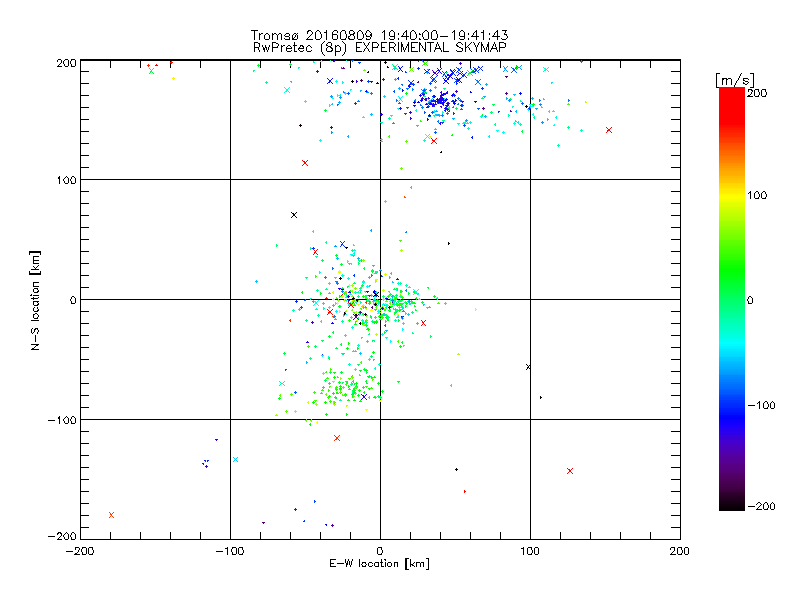This screenshot has height=600, width=800.
Task: Click the red X marker near E-W 125, N-S -145
Action: [x=570, y=471]
